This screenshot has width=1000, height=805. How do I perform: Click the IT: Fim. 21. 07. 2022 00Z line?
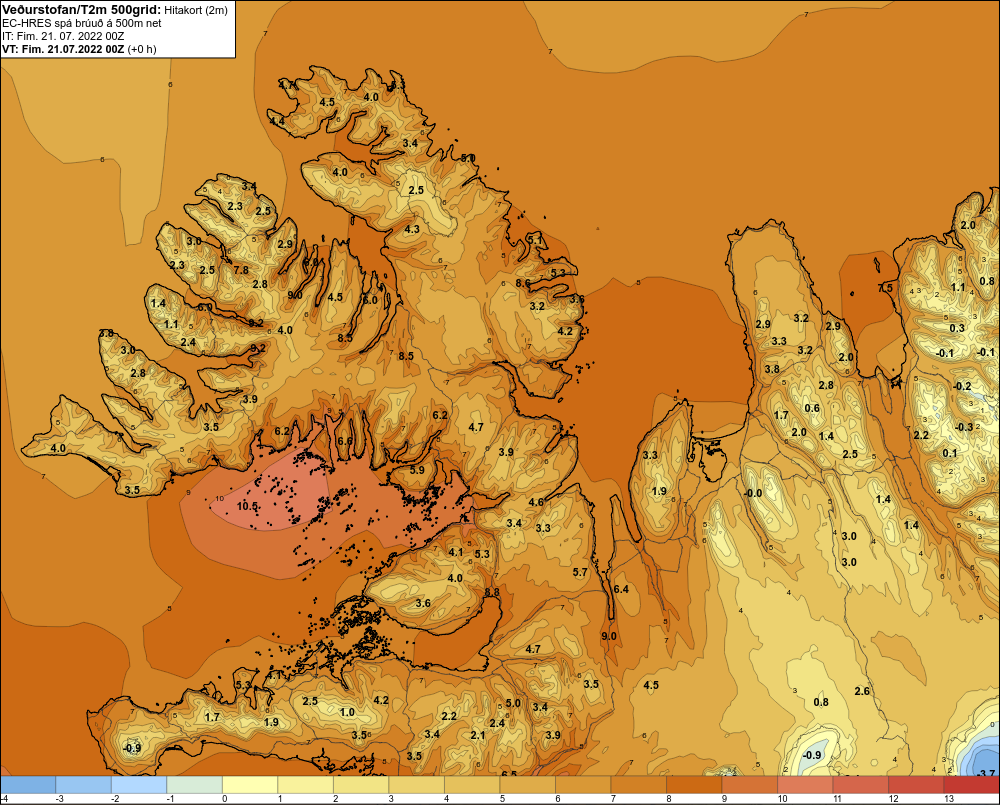62,36
